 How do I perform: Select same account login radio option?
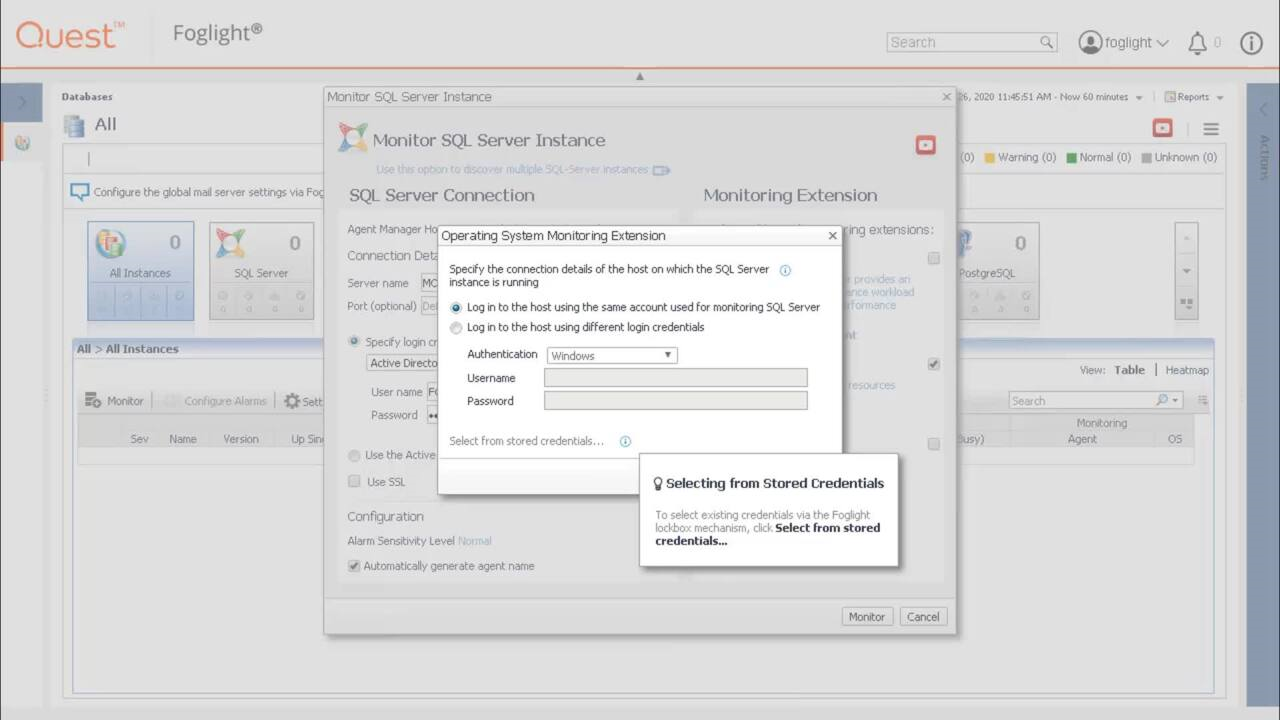(x=456, y=308)
